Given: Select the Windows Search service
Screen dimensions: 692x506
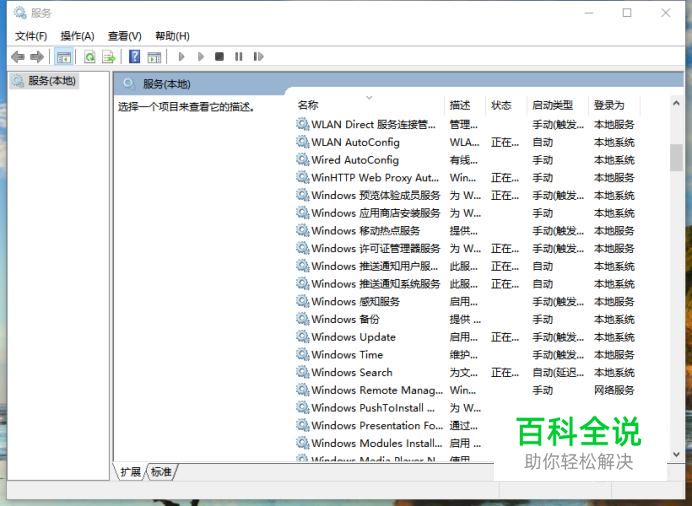Looking at the screenshot, I should (x=466, y=372).
